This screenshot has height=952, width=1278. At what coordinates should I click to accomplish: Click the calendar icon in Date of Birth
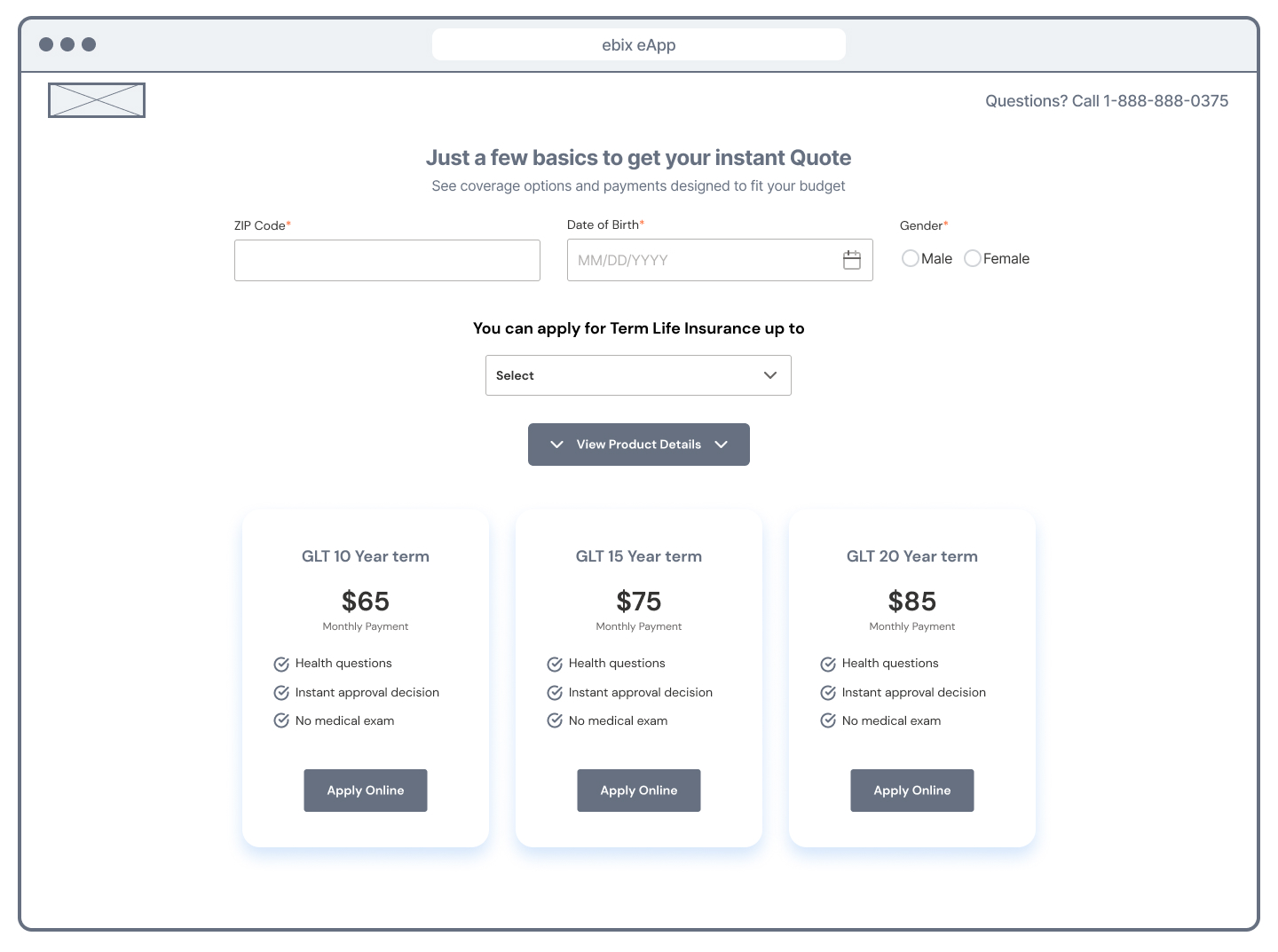(x=852, y=260)
